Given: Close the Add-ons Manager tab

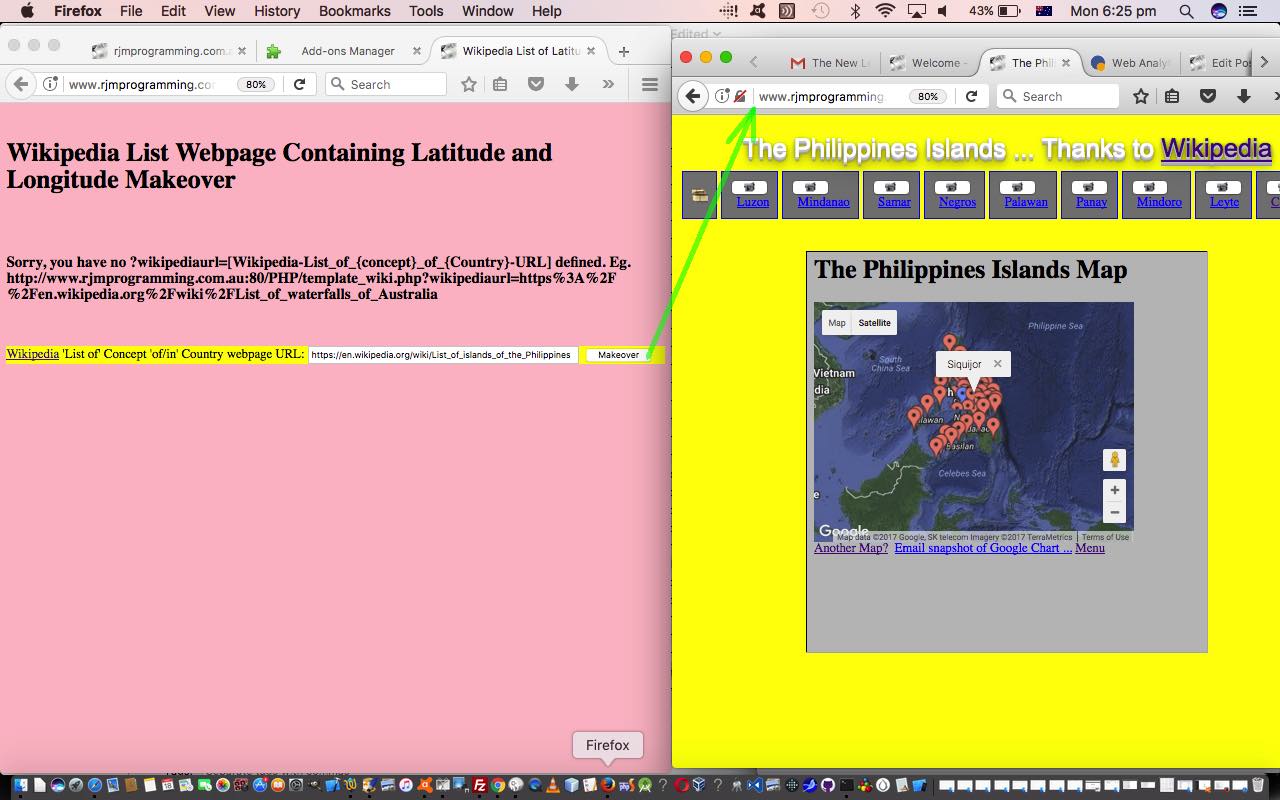Looking at the screenshot, I should tap(416, 51).
